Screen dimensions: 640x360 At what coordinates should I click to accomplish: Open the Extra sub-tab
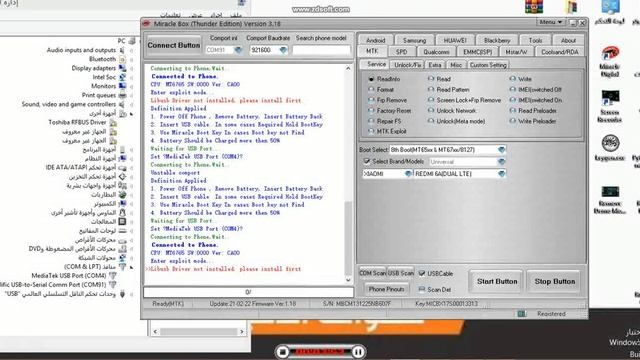(435, 65)
